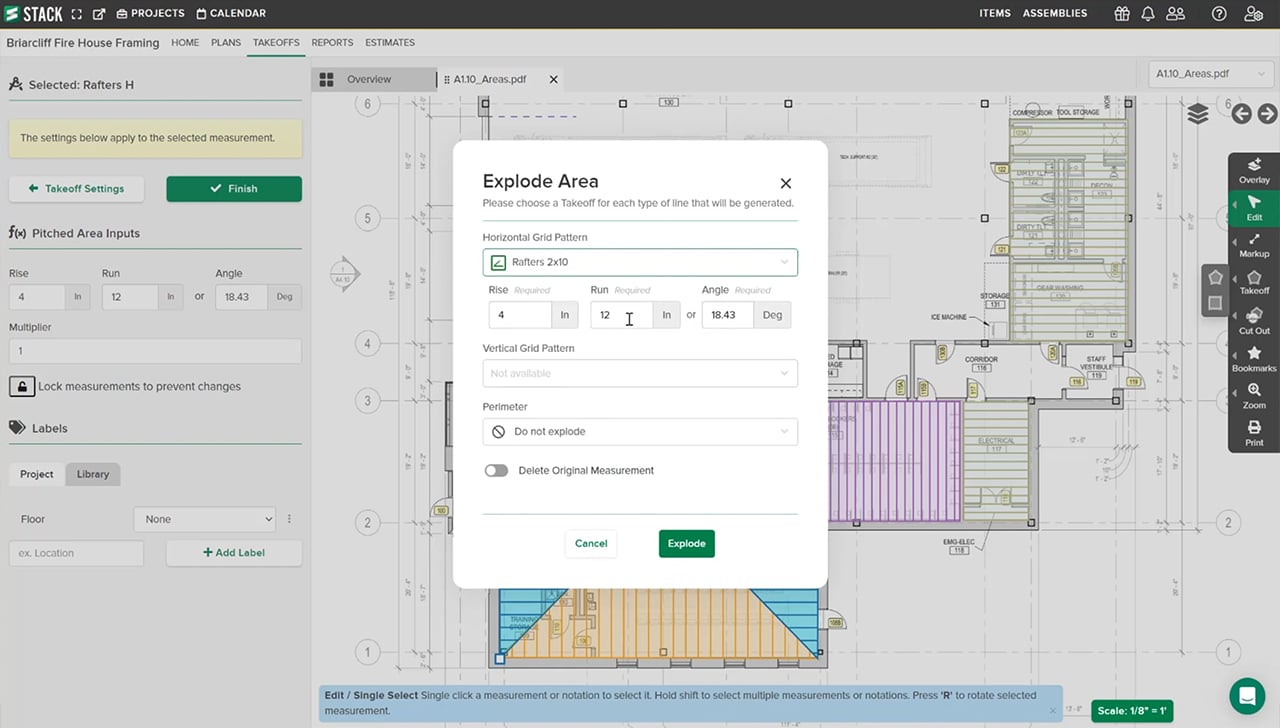Go to the previous page with the left arrow

click(x=1242, y=114)
